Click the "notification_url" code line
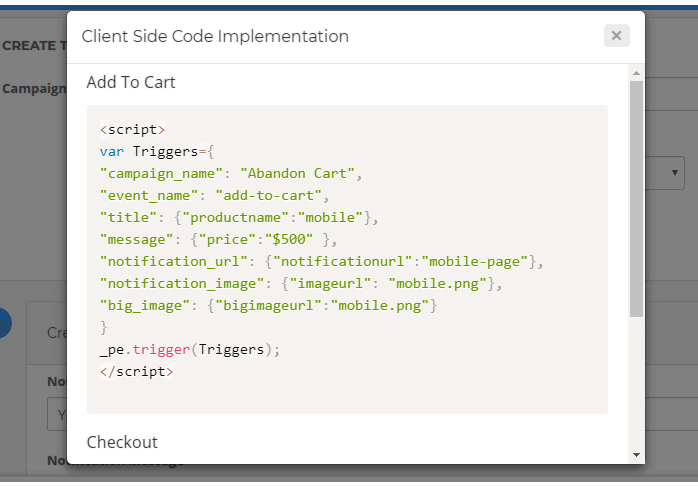 [x=321, y=262]
